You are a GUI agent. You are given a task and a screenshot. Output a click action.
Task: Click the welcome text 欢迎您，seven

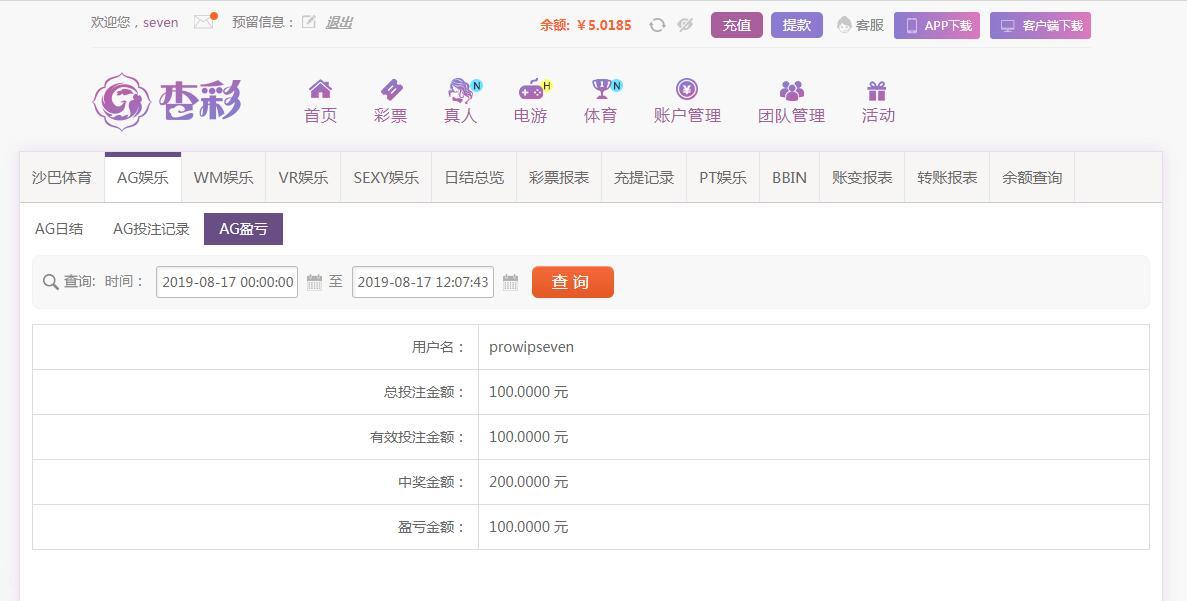click(x=135, y=23)
